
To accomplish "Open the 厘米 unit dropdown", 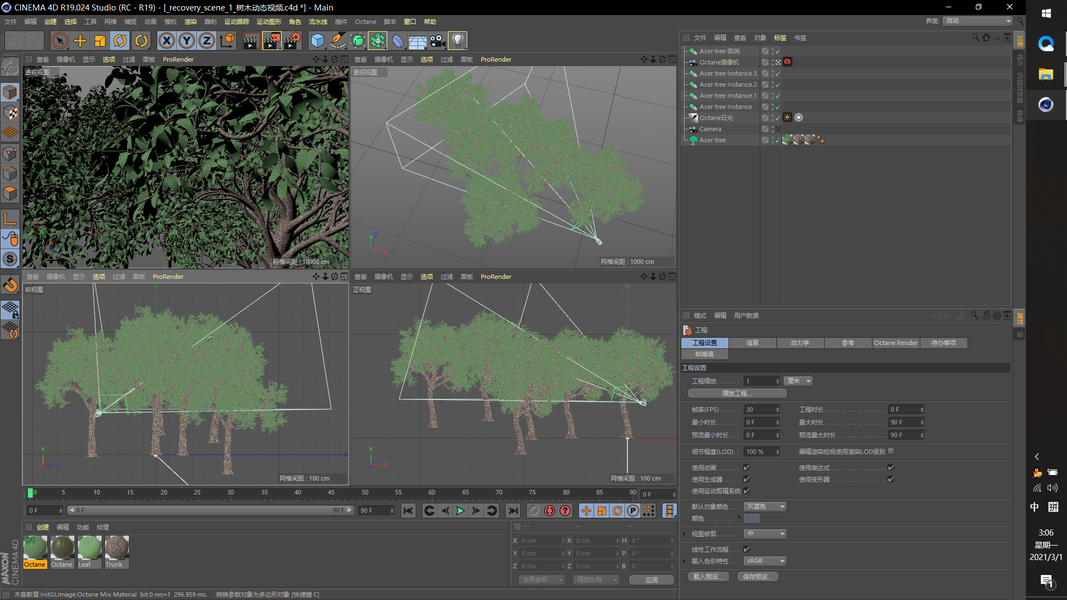I will 798,381.
